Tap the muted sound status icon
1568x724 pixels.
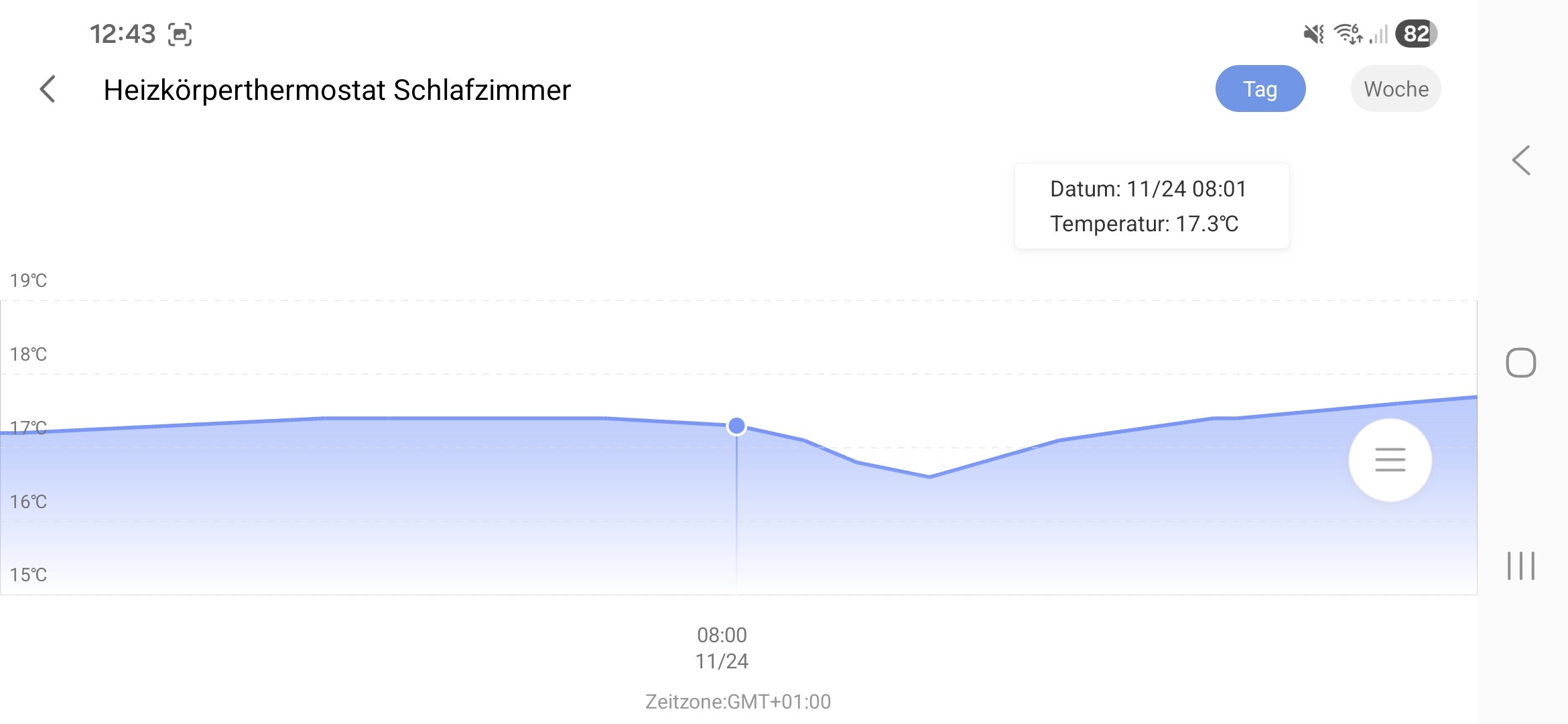(x=1313, y=34)
